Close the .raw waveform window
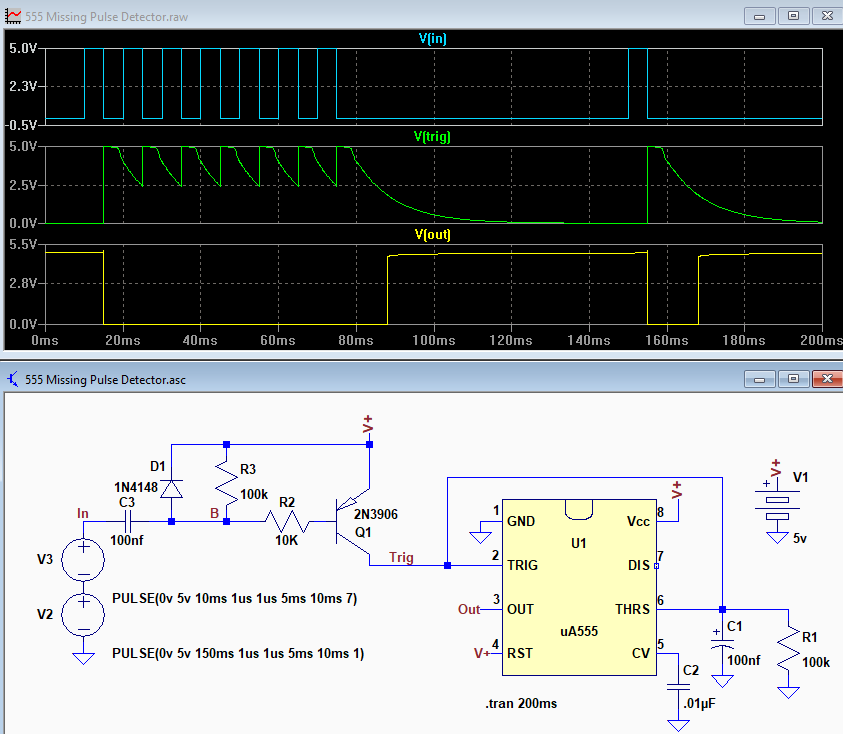This screenshot has height=734, width=843. tap(827, 16)
